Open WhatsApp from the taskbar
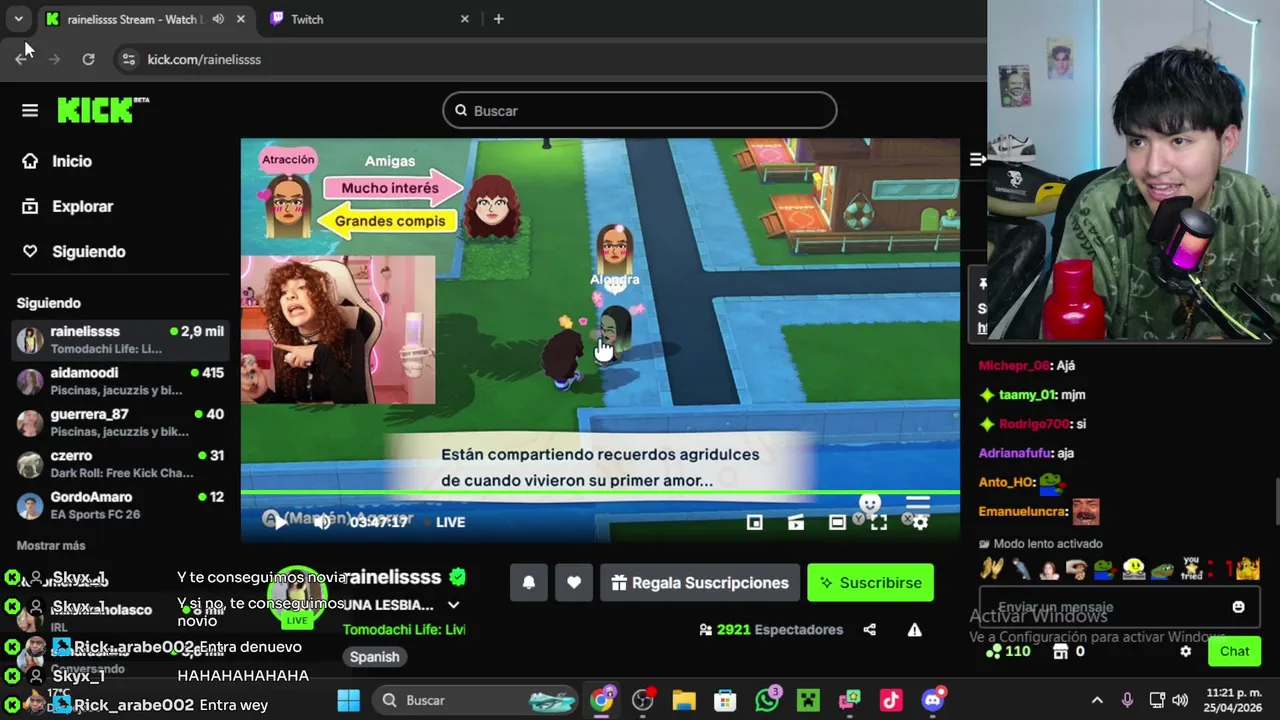Viewport: 1280px width, 720px height. tap(767, 700)
